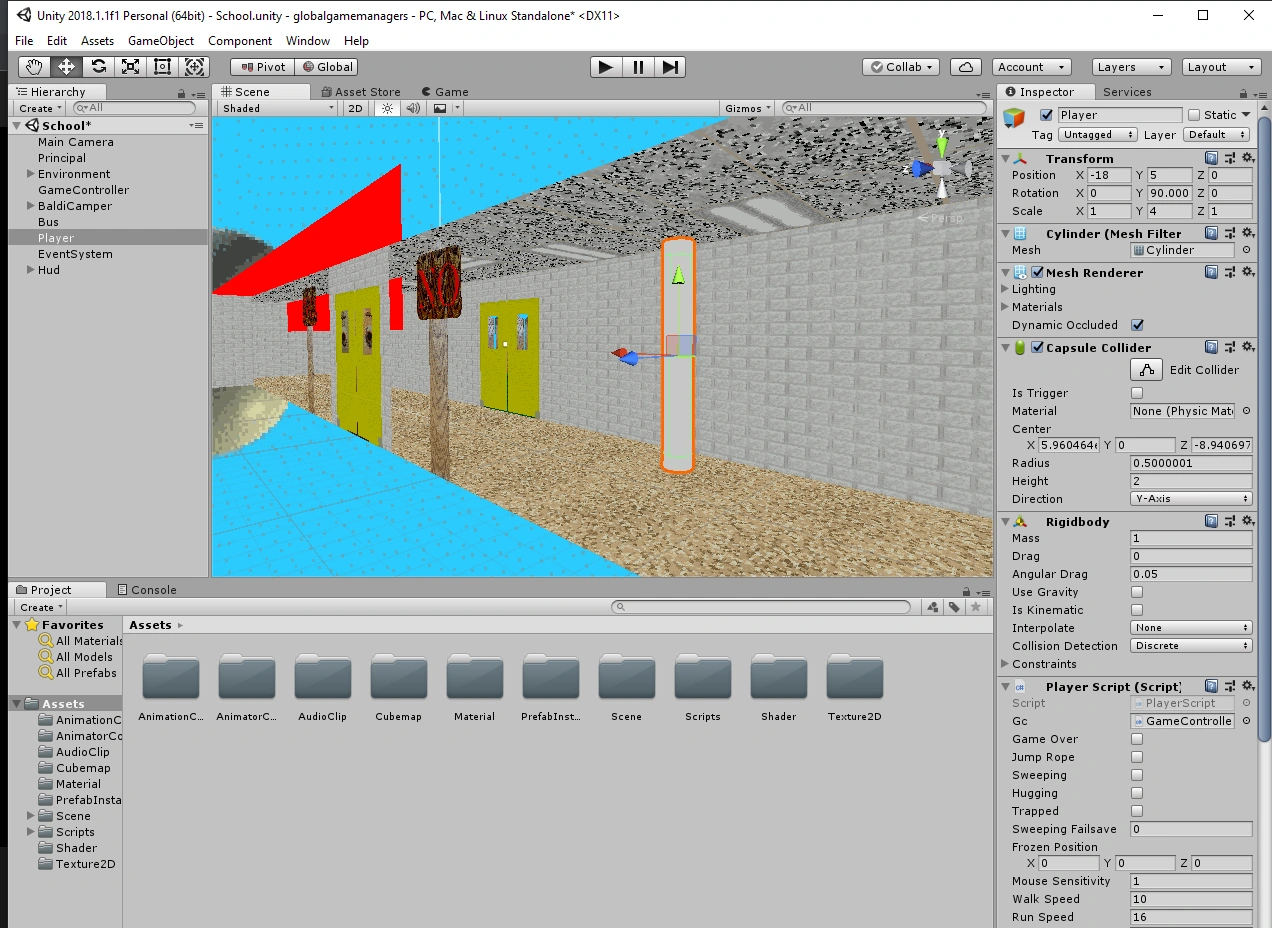Open the Transform component settings gear

click(1246, 158)
